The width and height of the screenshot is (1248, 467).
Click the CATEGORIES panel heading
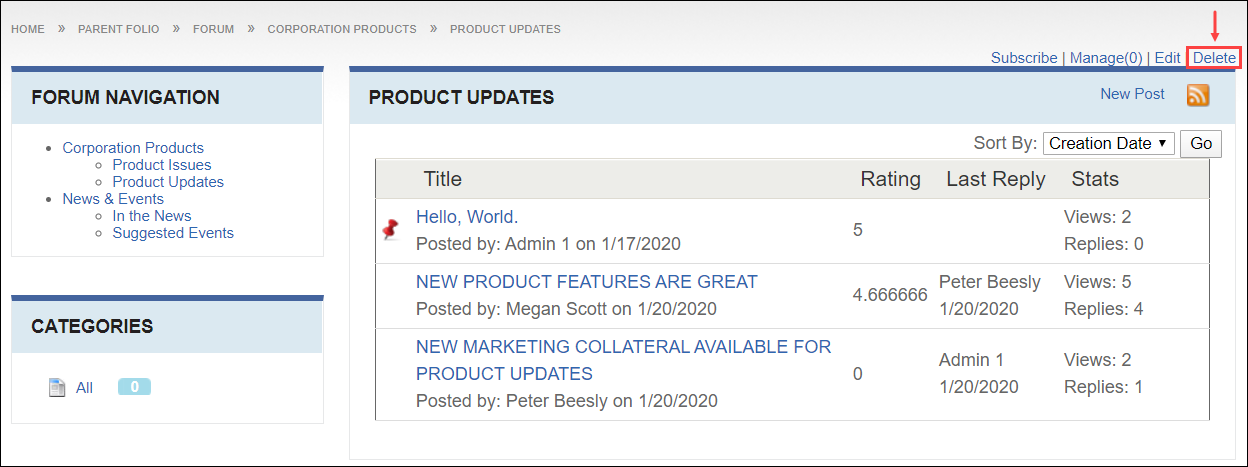92,326
